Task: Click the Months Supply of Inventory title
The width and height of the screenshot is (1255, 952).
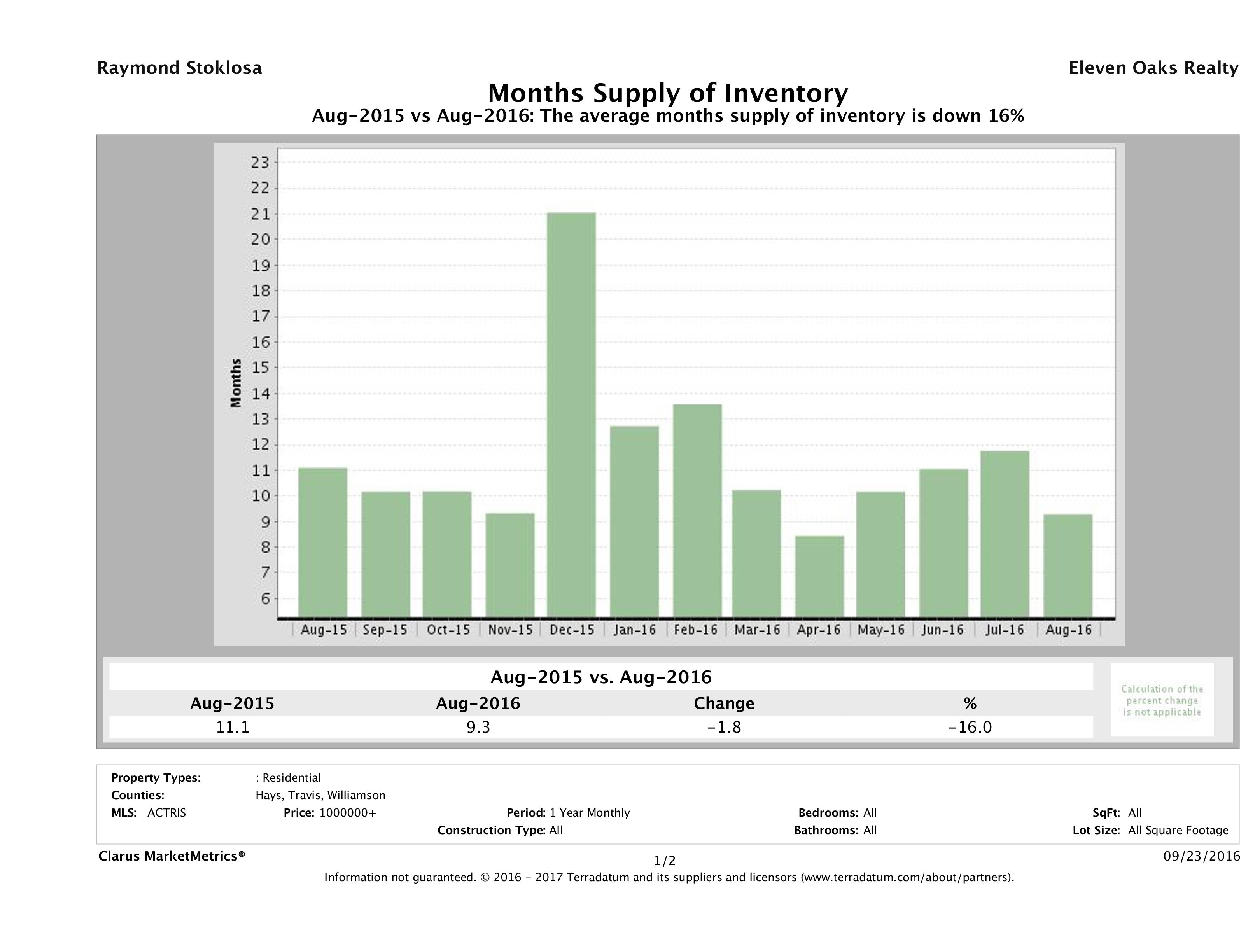Action: click(668, 93)
